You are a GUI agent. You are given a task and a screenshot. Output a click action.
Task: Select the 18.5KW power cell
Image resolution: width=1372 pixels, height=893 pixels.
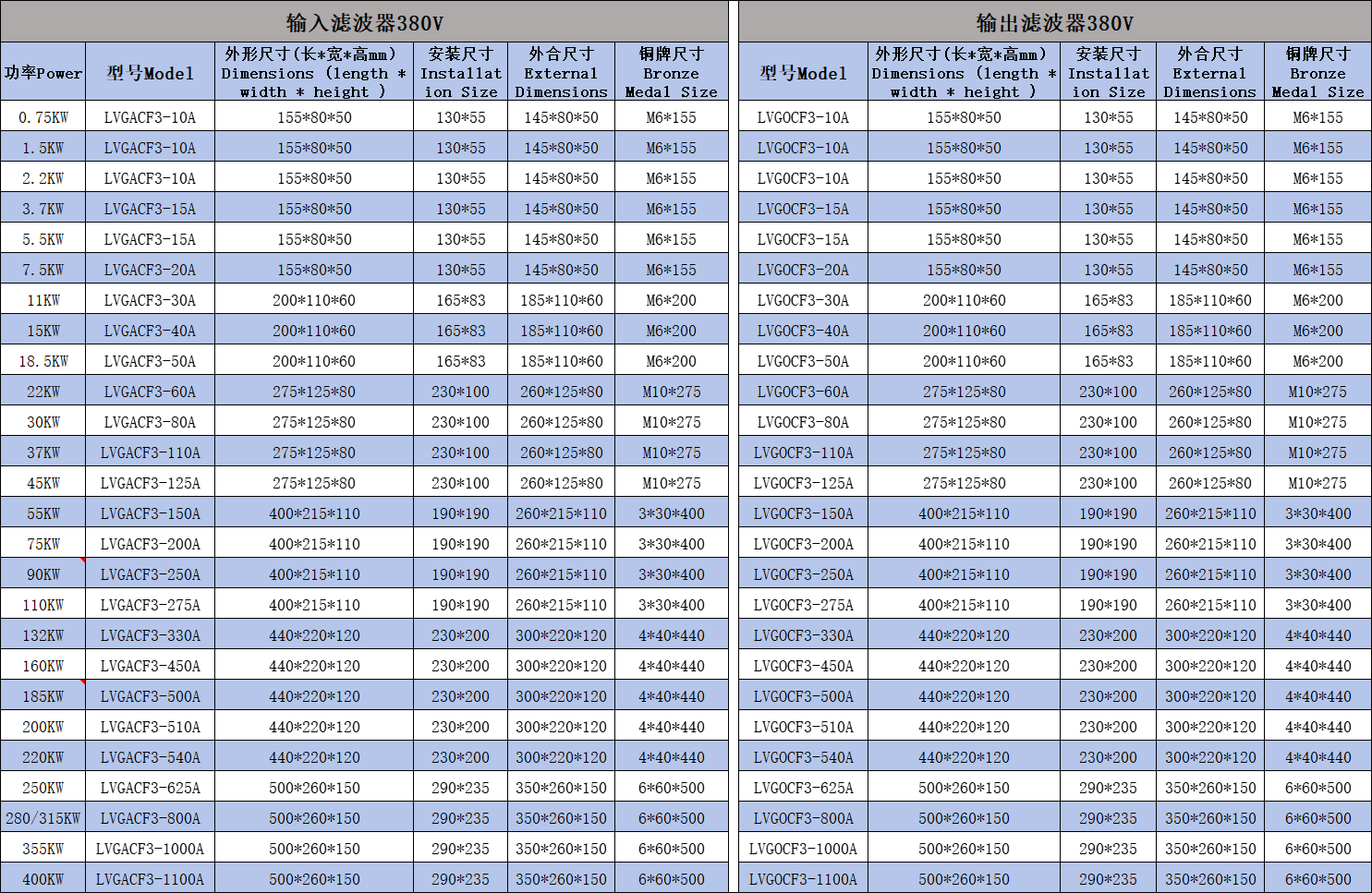click(x=42, y=361)
